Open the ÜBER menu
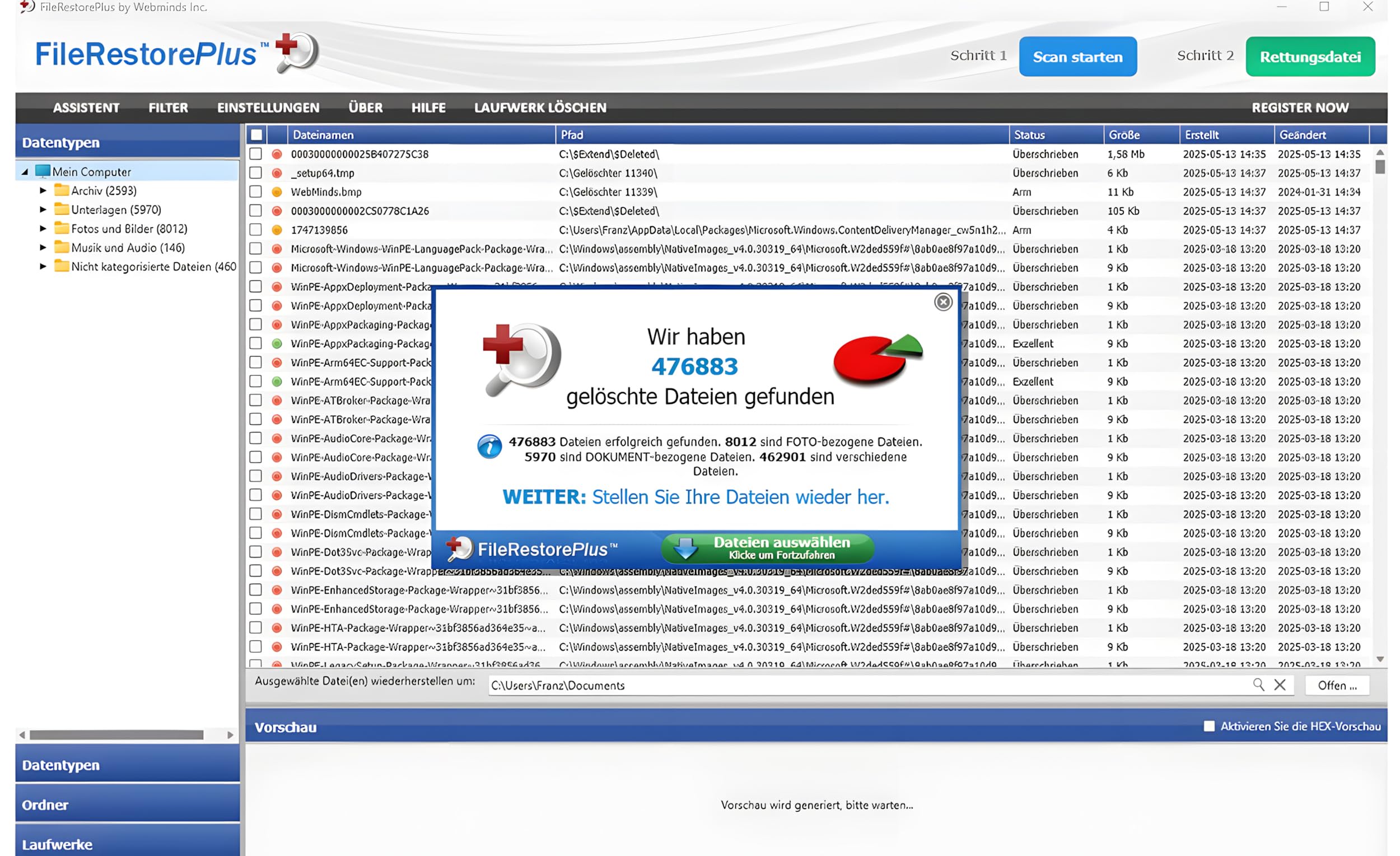 coord(365,108)
